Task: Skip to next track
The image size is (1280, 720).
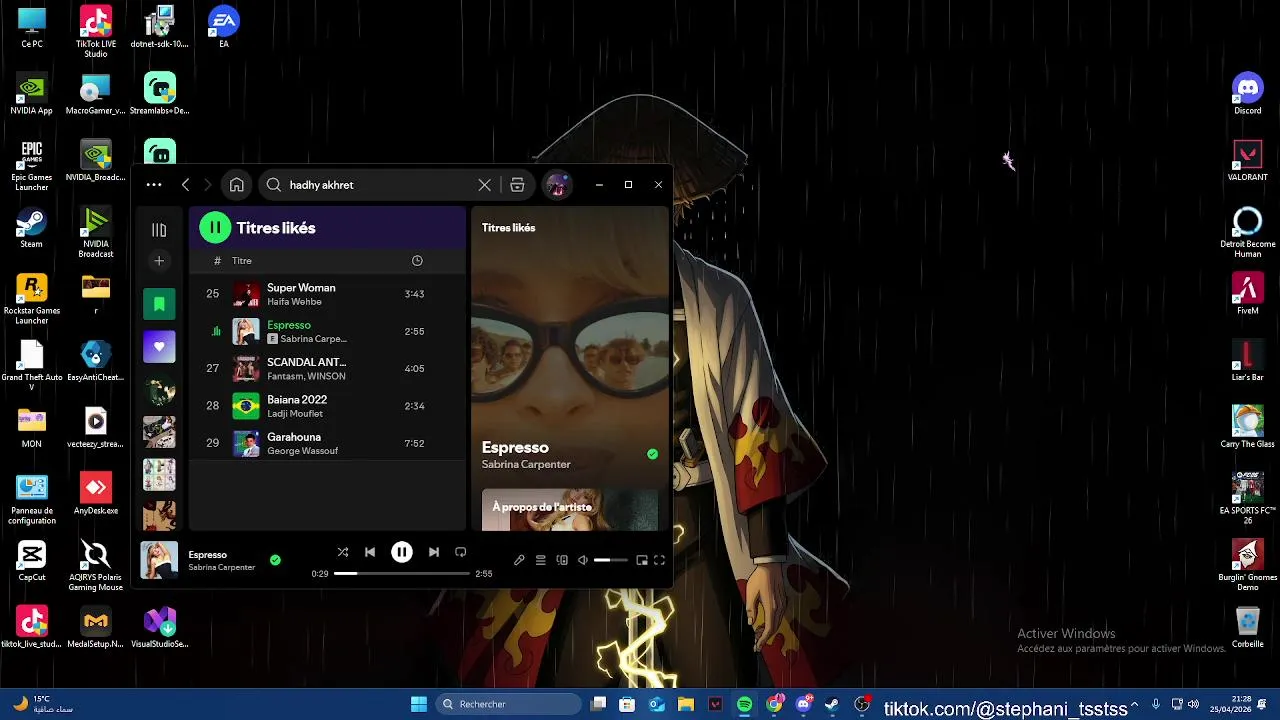Action: click(434, 552)
